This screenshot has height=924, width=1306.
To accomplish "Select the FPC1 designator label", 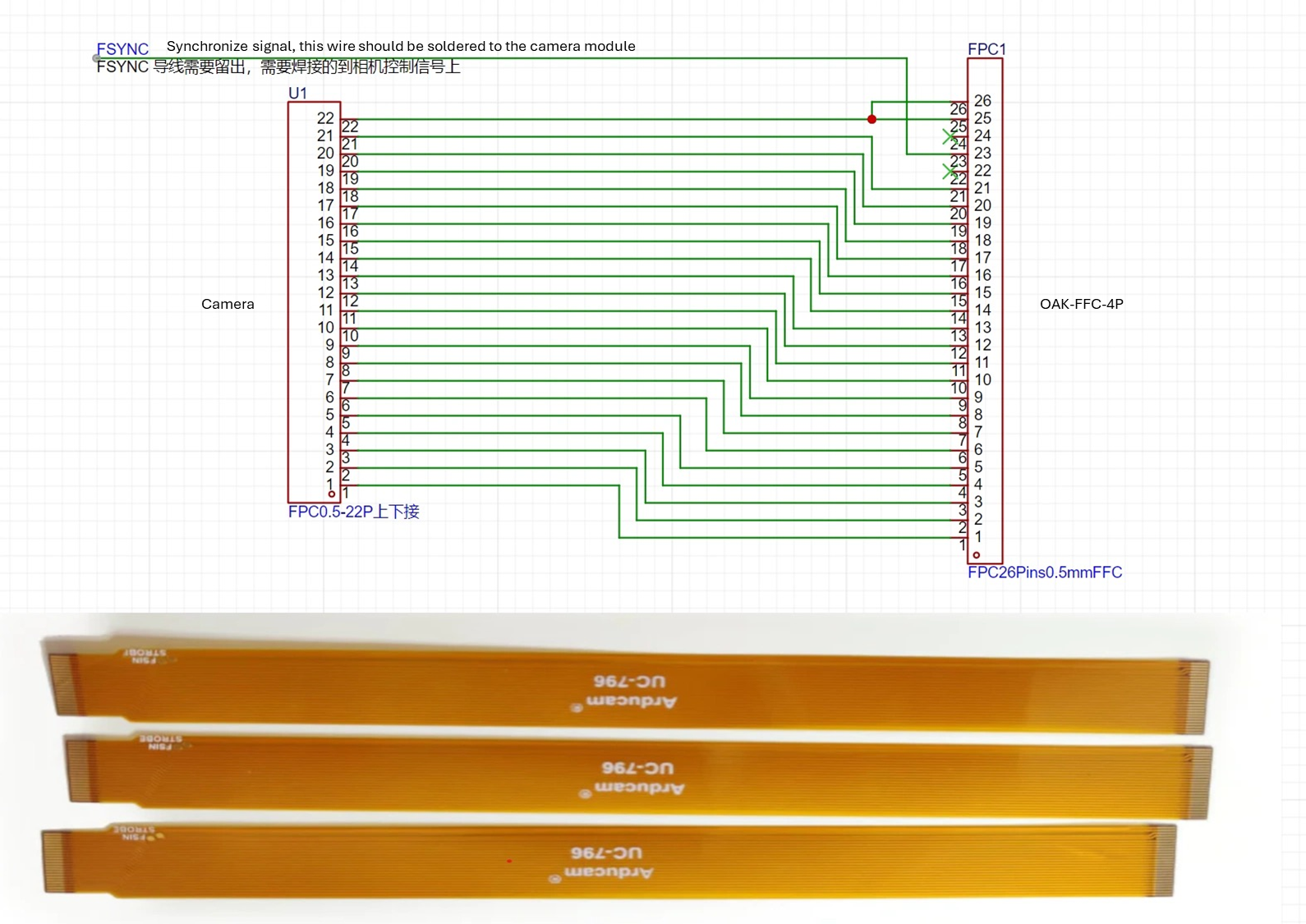I will pos(986,48).
